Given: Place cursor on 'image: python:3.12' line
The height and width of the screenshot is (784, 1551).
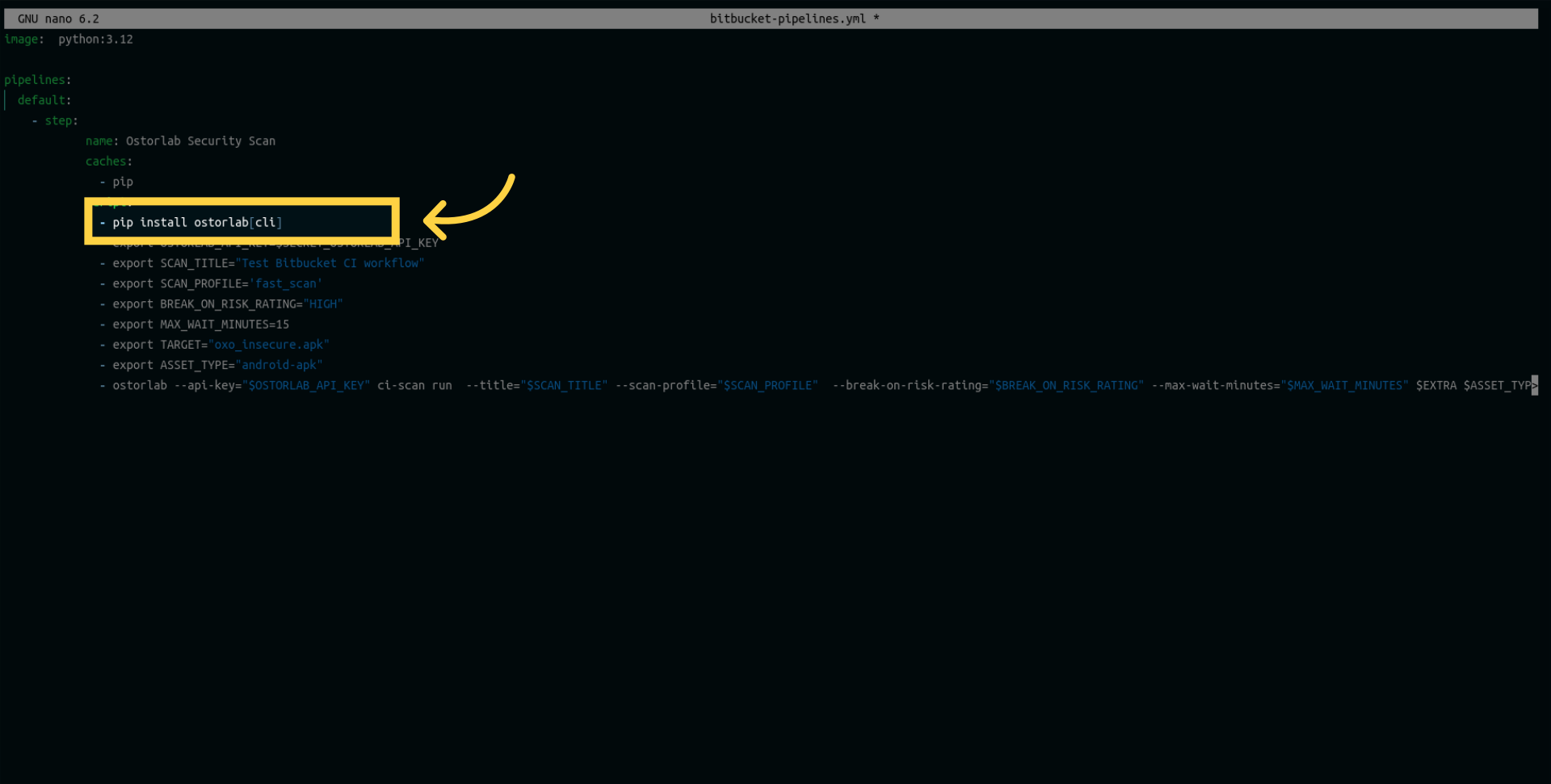Looking at the screenshot, I should click(x=69, y=39).
